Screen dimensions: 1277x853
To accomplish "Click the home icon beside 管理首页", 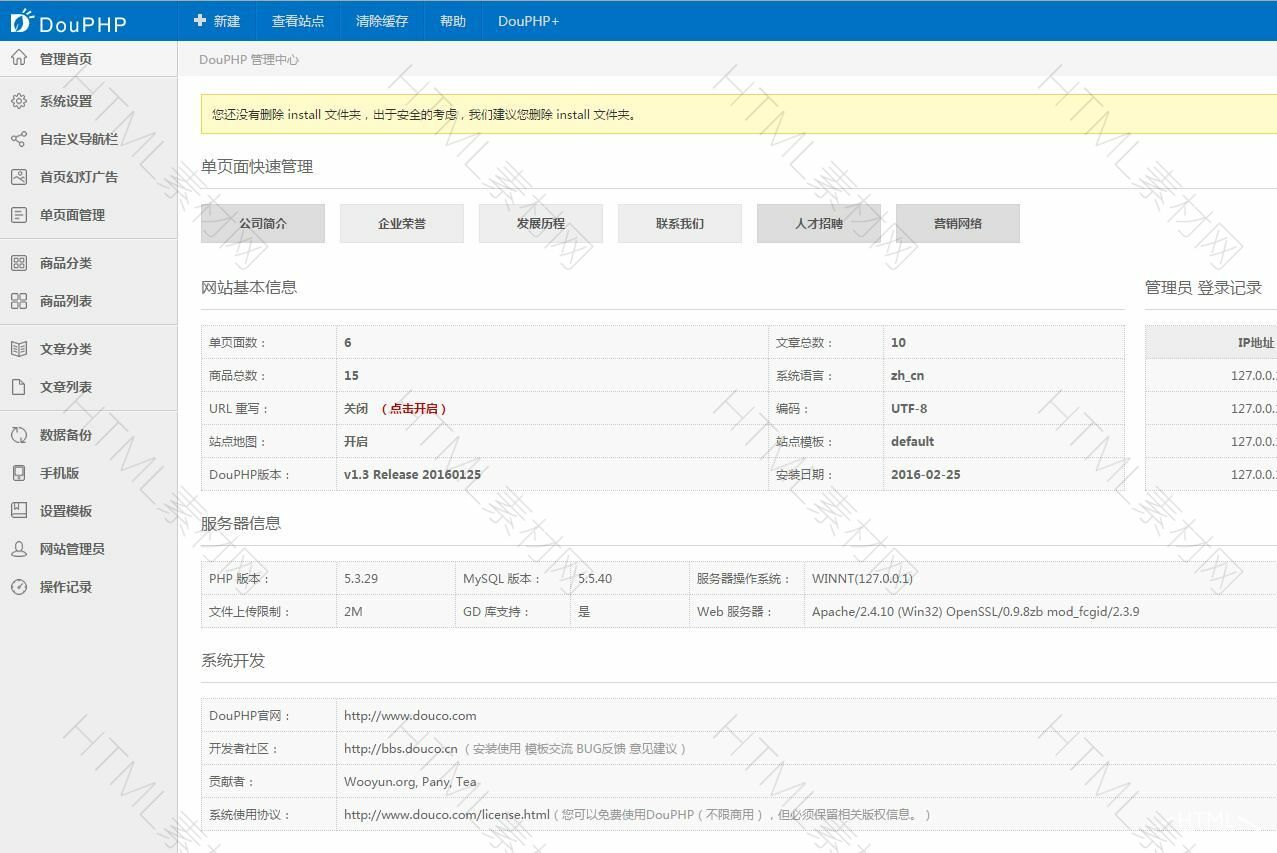I will [18, 58].
